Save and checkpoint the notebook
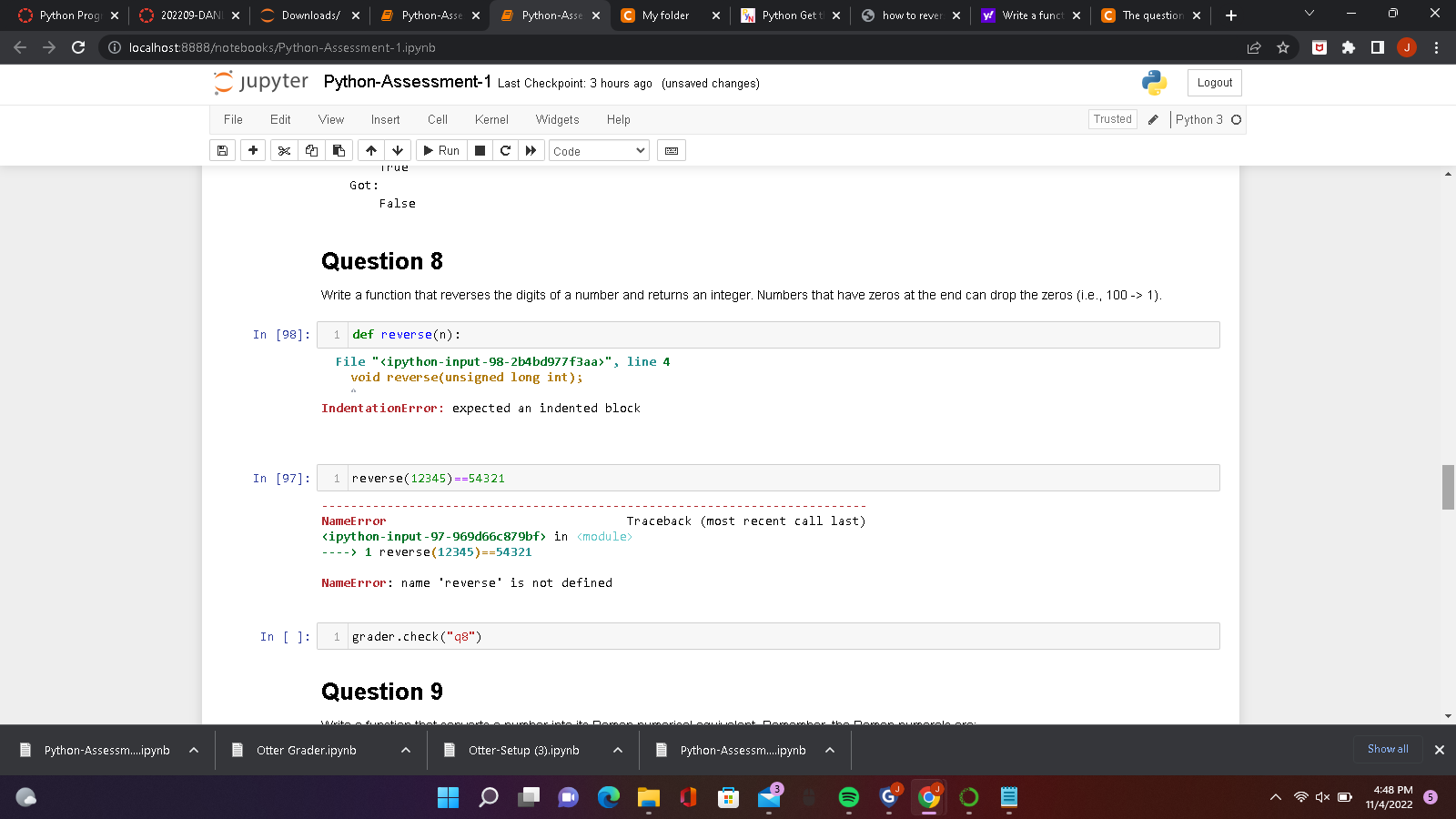1456x819 pixels. pos(222,151)
